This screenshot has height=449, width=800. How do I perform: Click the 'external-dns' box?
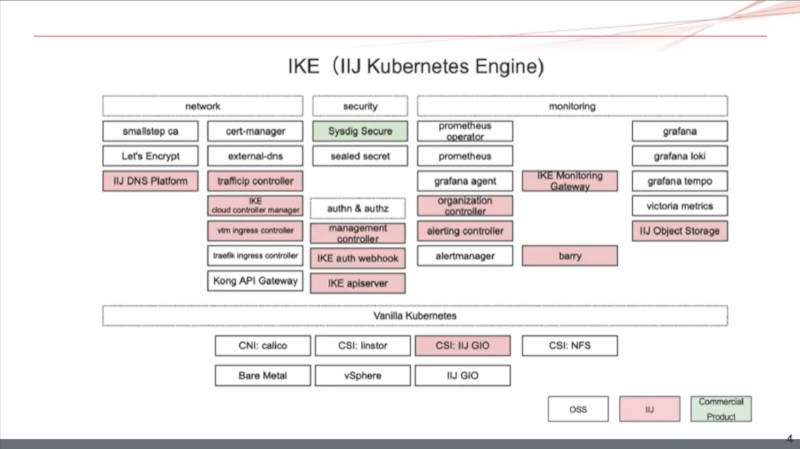[255, 156]
